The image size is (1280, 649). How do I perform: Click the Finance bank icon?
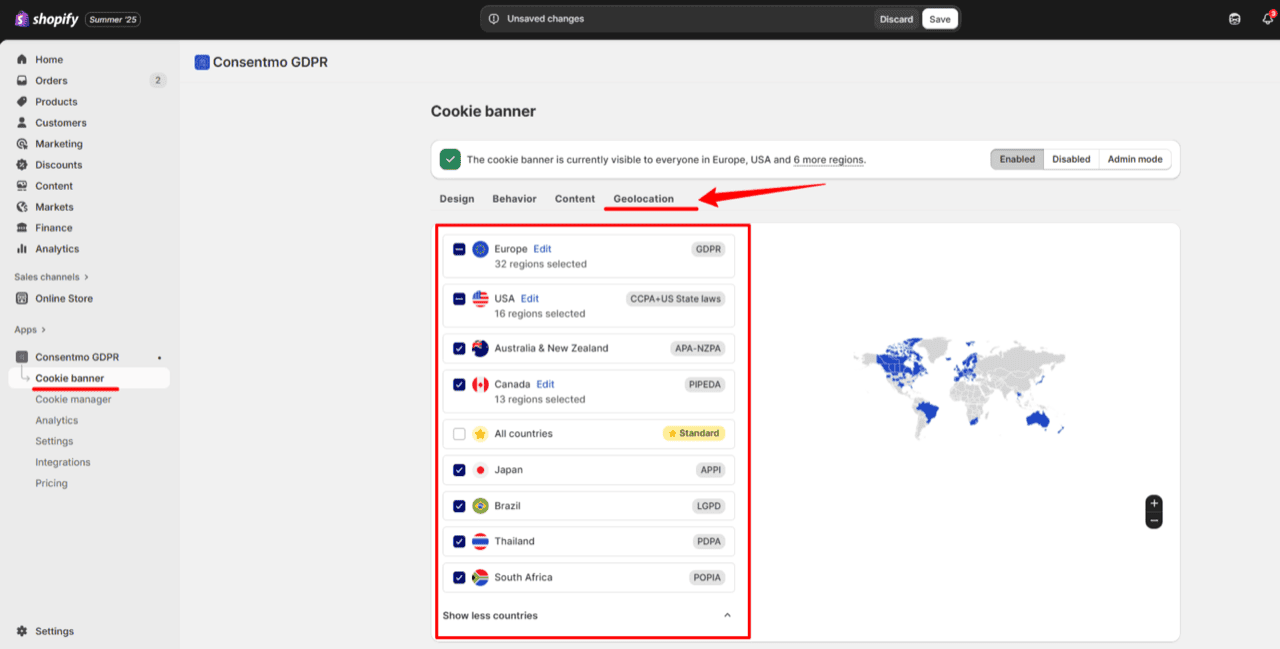(22, 228)
